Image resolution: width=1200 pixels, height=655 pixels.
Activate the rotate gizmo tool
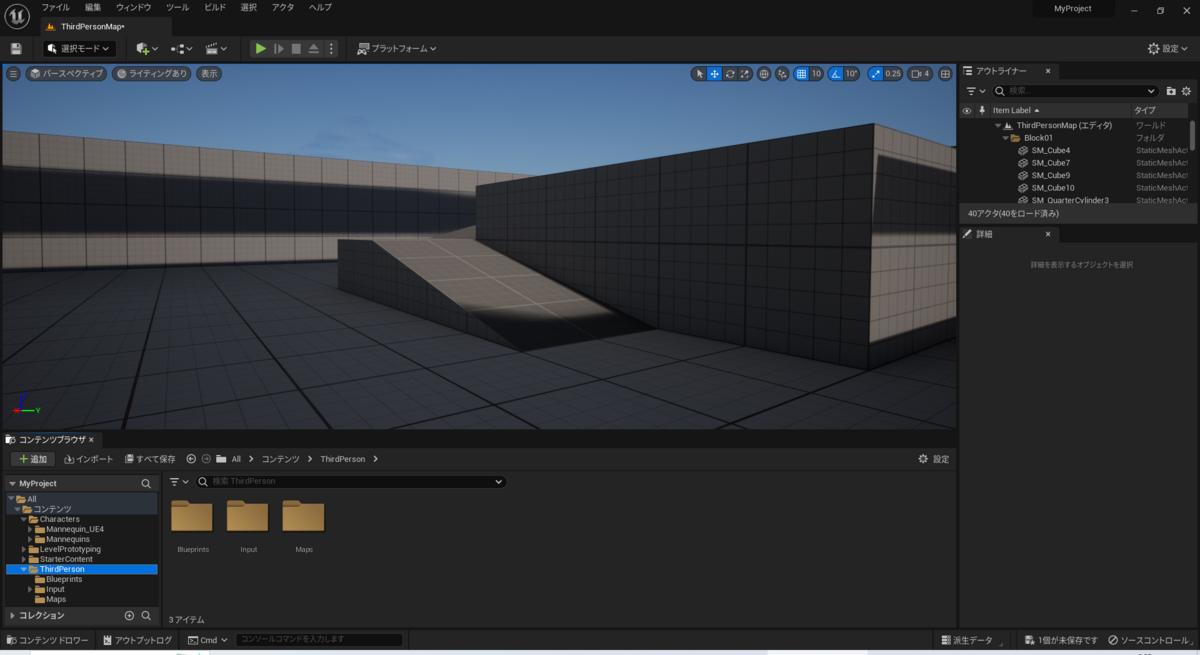pos(730,74)
